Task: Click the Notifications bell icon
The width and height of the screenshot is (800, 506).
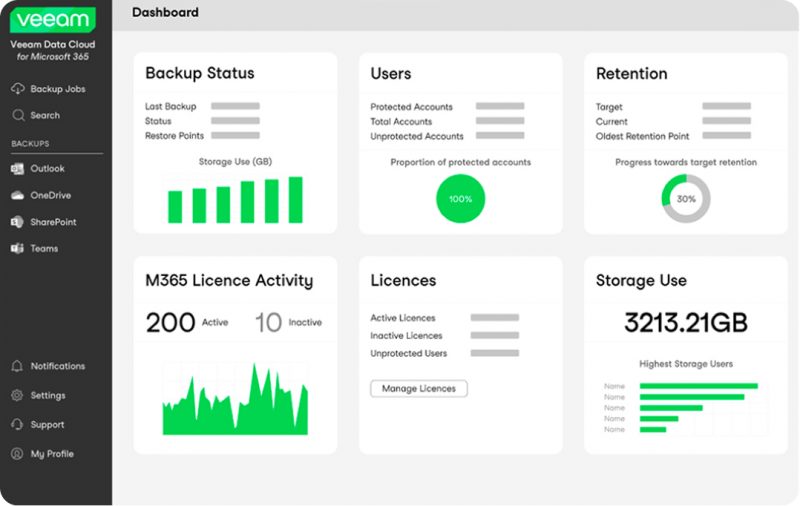Action: (x=17, y=366)
